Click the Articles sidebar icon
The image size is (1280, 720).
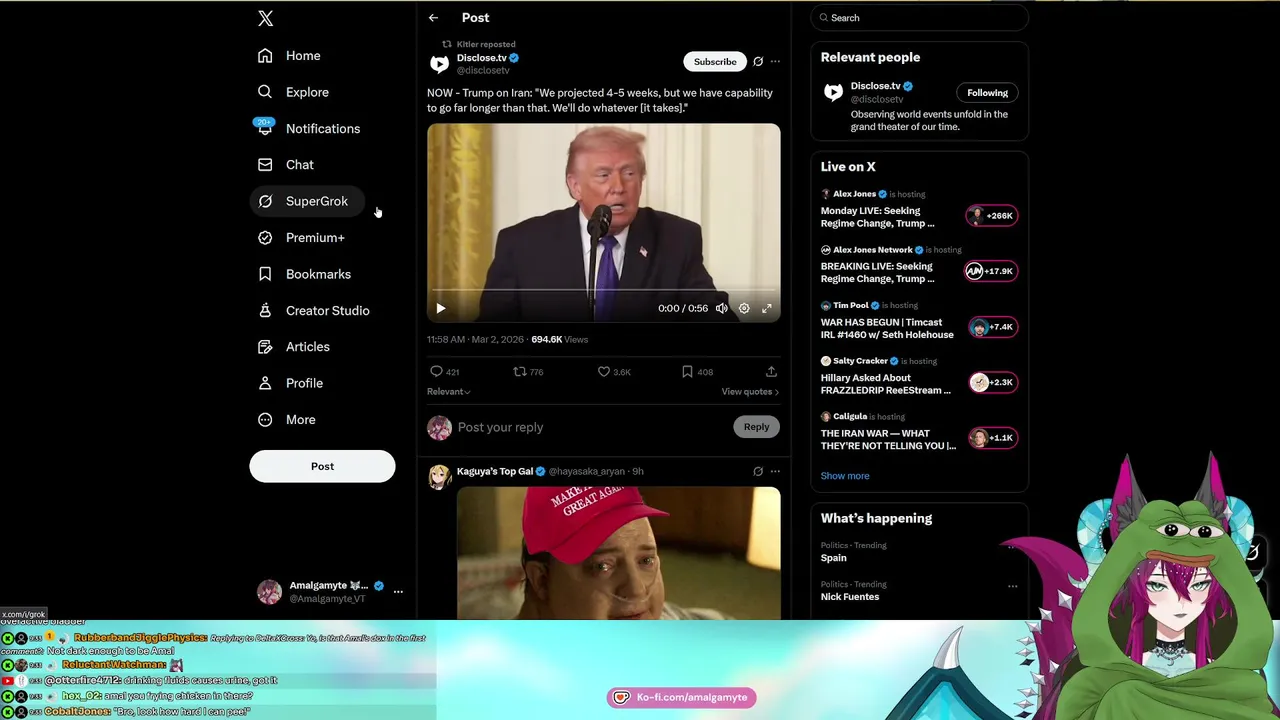(265, 347)
